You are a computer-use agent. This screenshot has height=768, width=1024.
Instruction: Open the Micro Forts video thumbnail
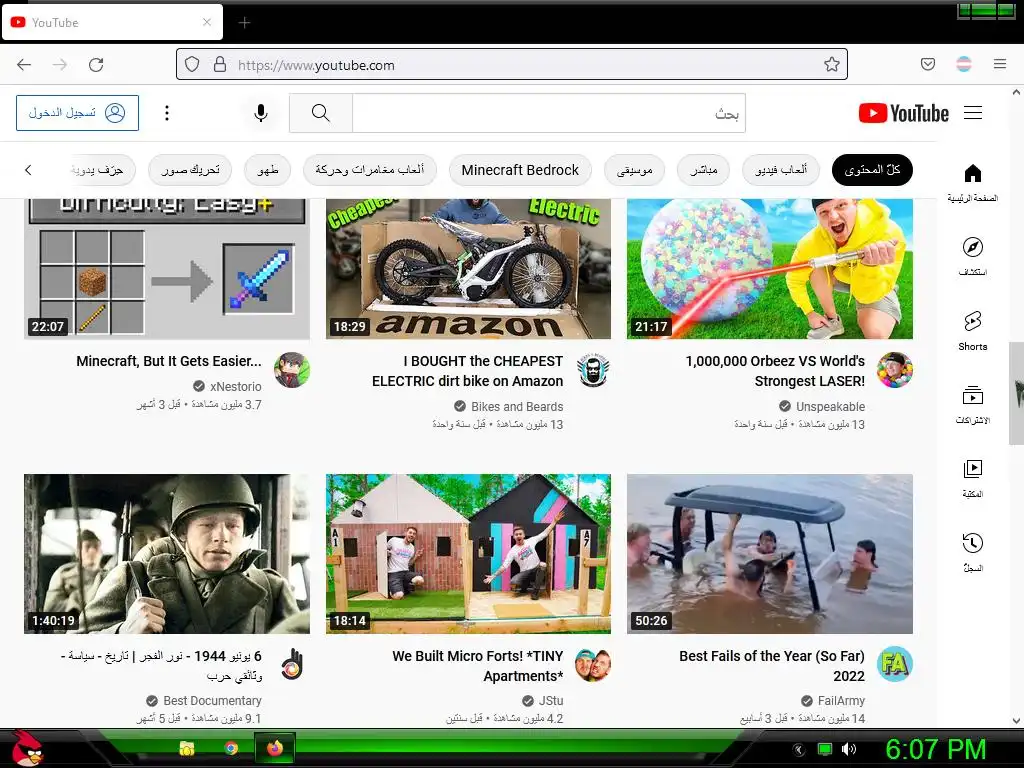tap(468, 554)
